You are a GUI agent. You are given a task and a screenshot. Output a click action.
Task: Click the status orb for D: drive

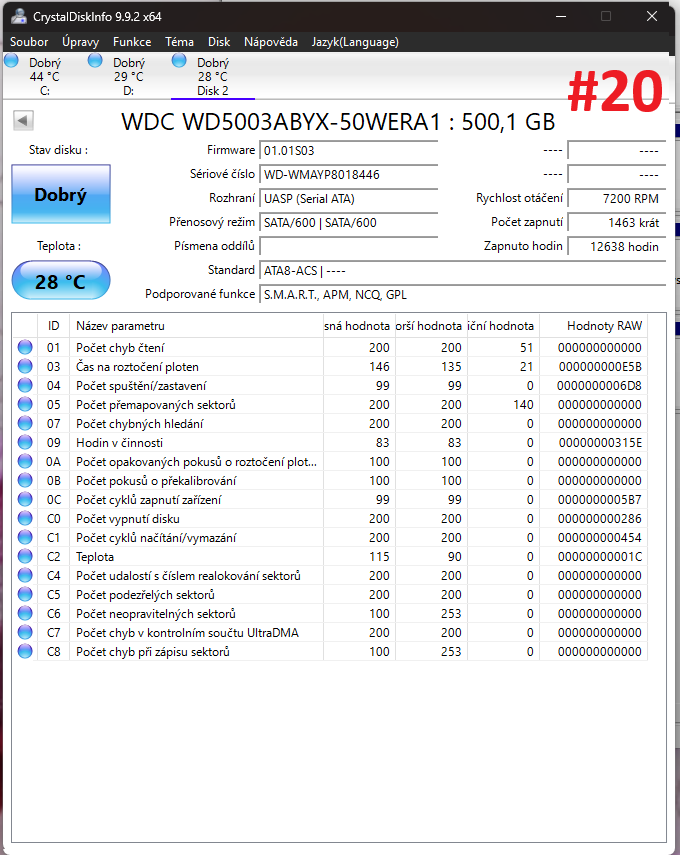(95, 61)
